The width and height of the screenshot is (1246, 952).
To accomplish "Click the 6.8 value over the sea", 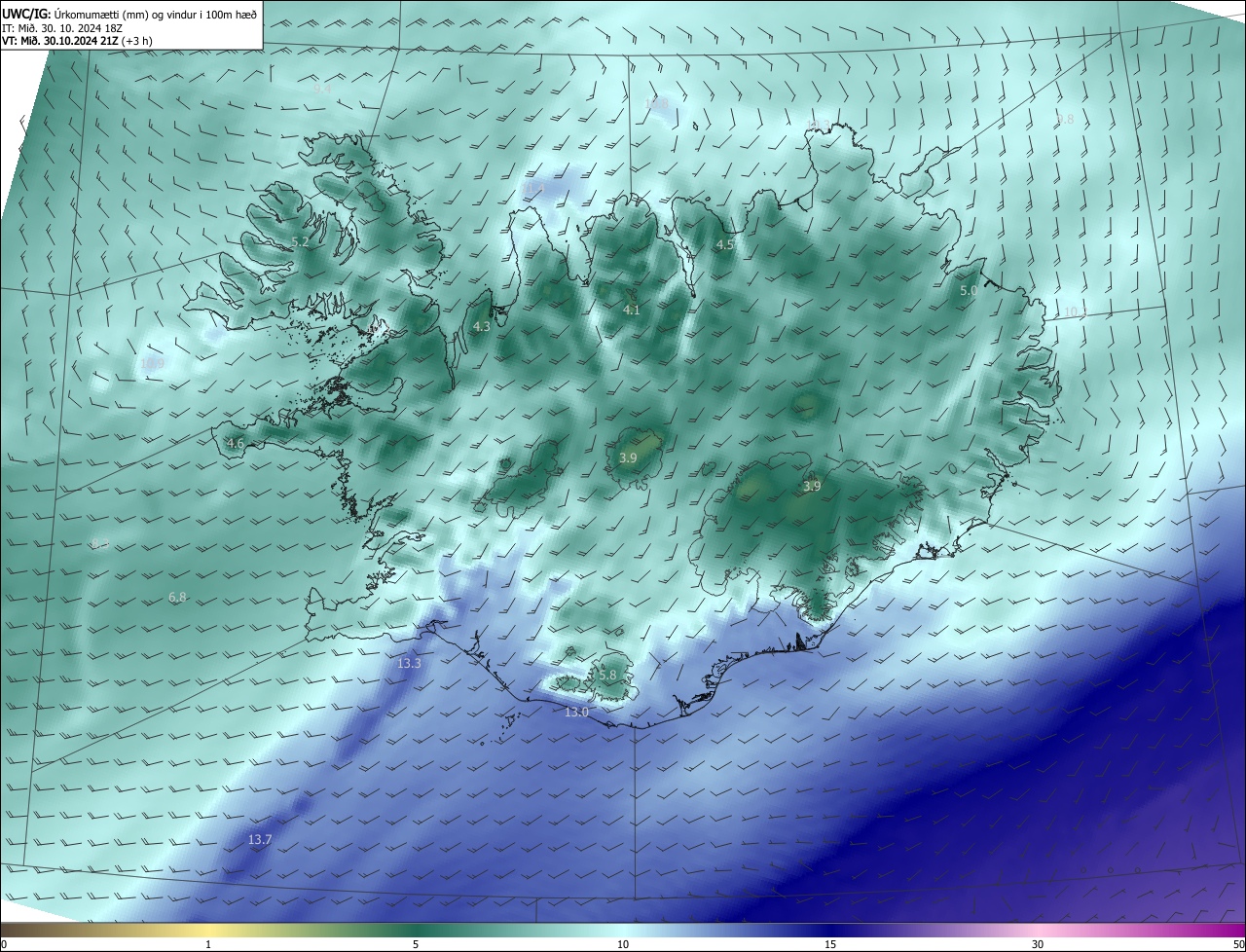I will [x=177, y=597].
